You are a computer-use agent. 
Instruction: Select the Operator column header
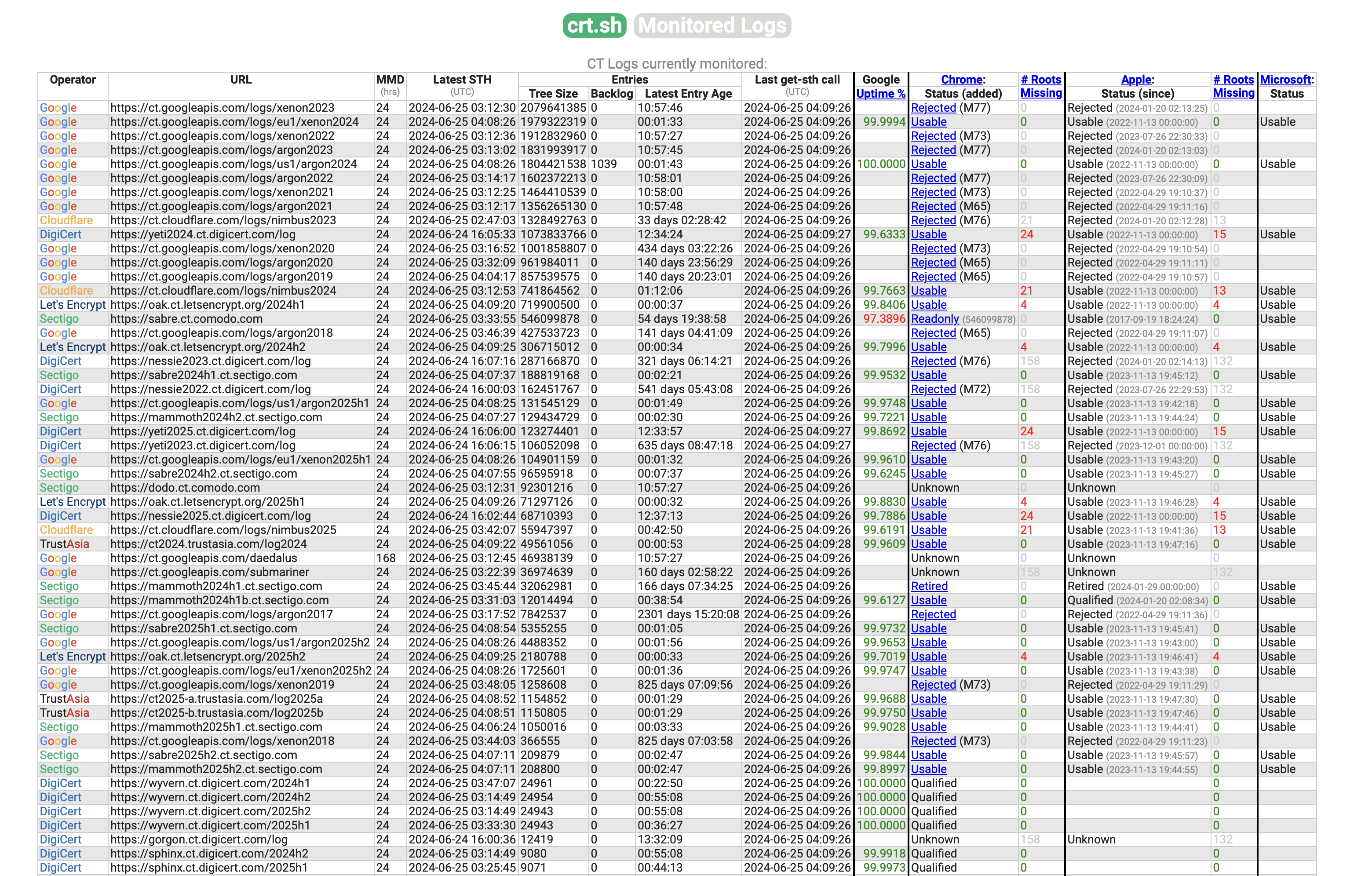tap(73, 80)
